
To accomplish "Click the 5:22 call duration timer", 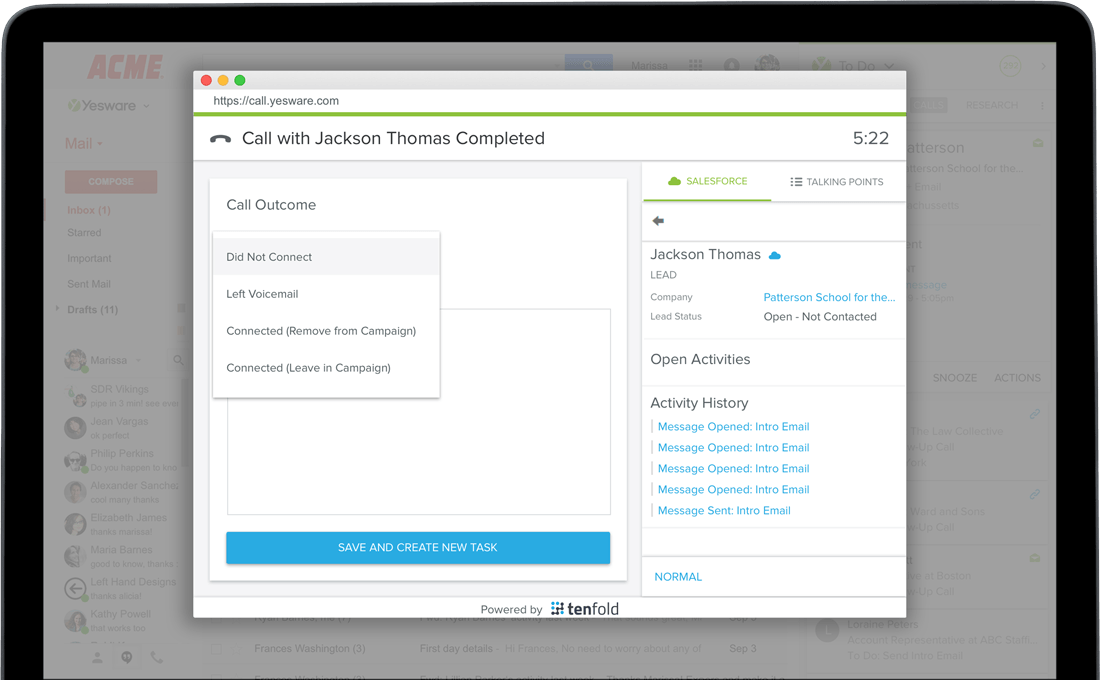I will [x=871, y=138].
